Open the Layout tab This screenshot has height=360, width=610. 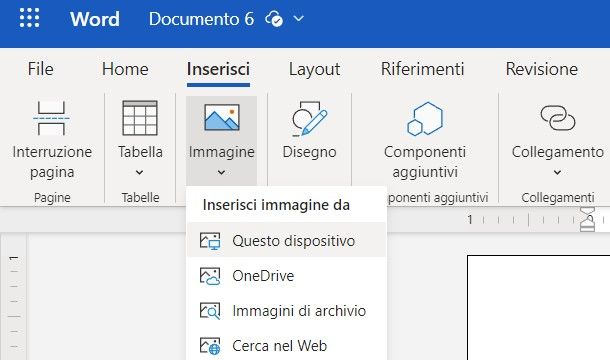coord(314,70)
